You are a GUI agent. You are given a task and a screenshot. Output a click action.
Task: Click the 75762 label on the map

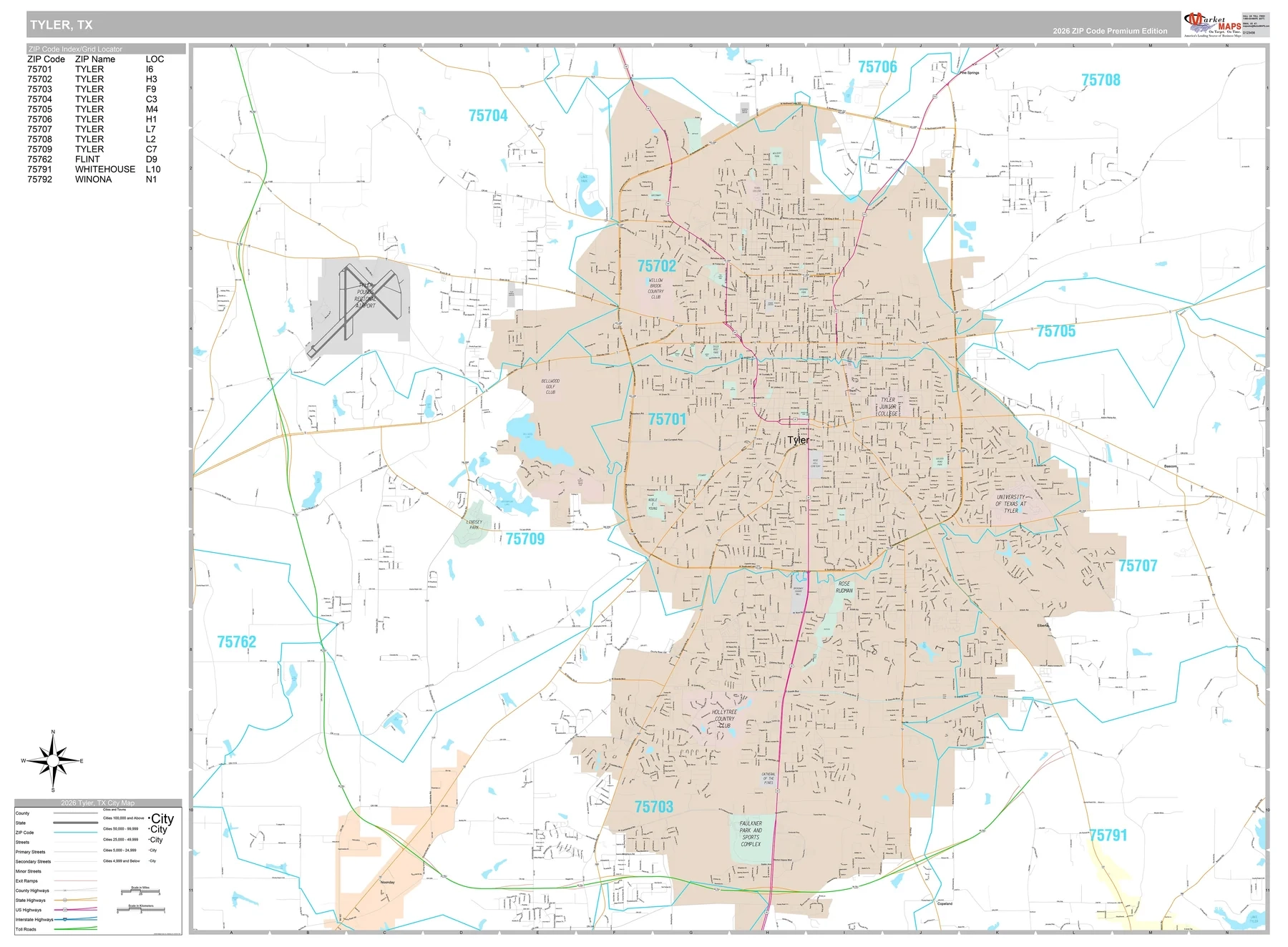(236, 642)
